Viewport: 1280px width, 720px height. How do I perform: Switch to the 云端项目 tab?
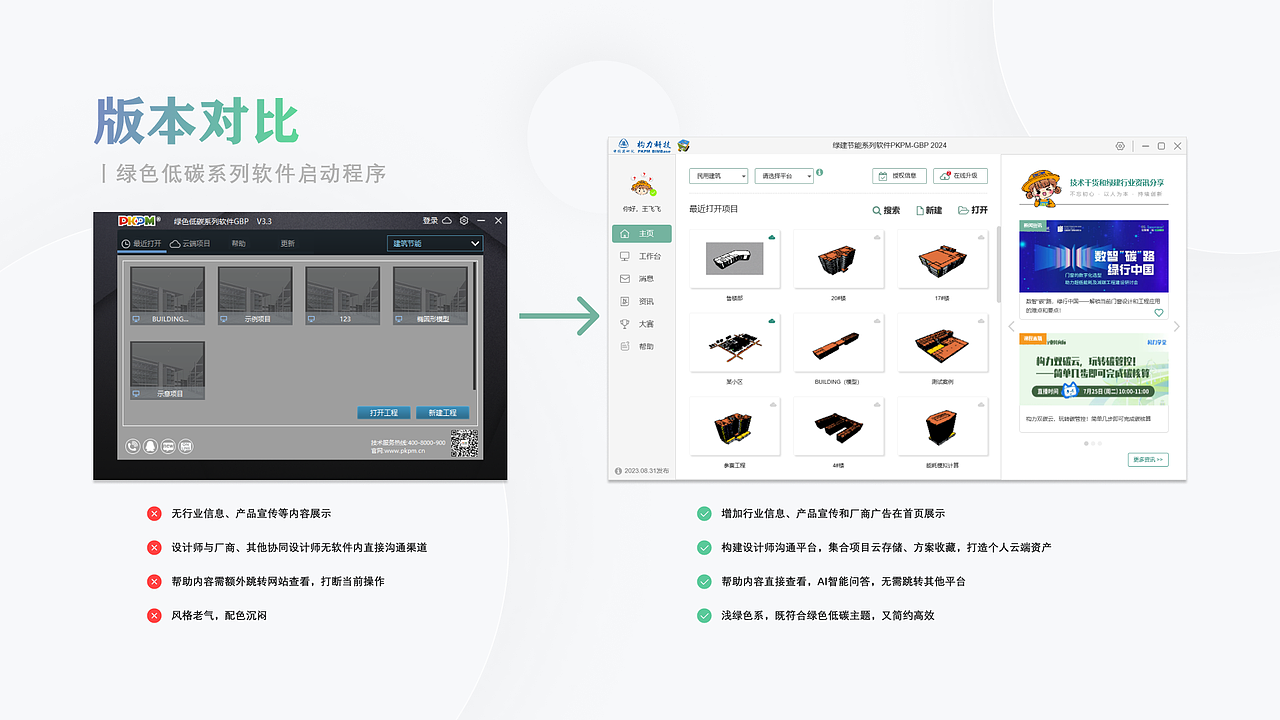(x=188, y=243)
